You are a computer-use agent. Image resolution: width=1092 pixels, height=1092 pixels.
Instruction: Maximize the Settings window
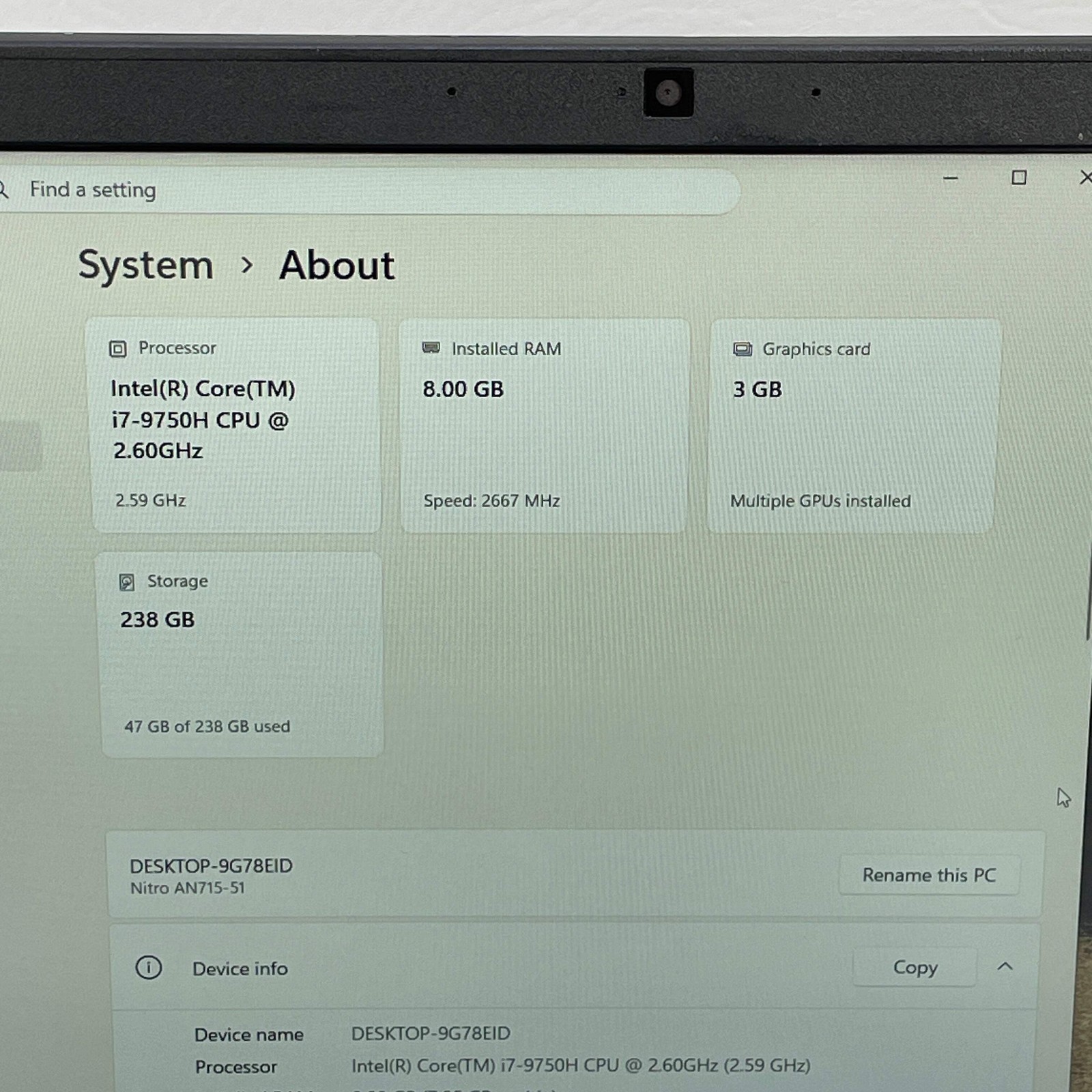tap(1018, 178)
